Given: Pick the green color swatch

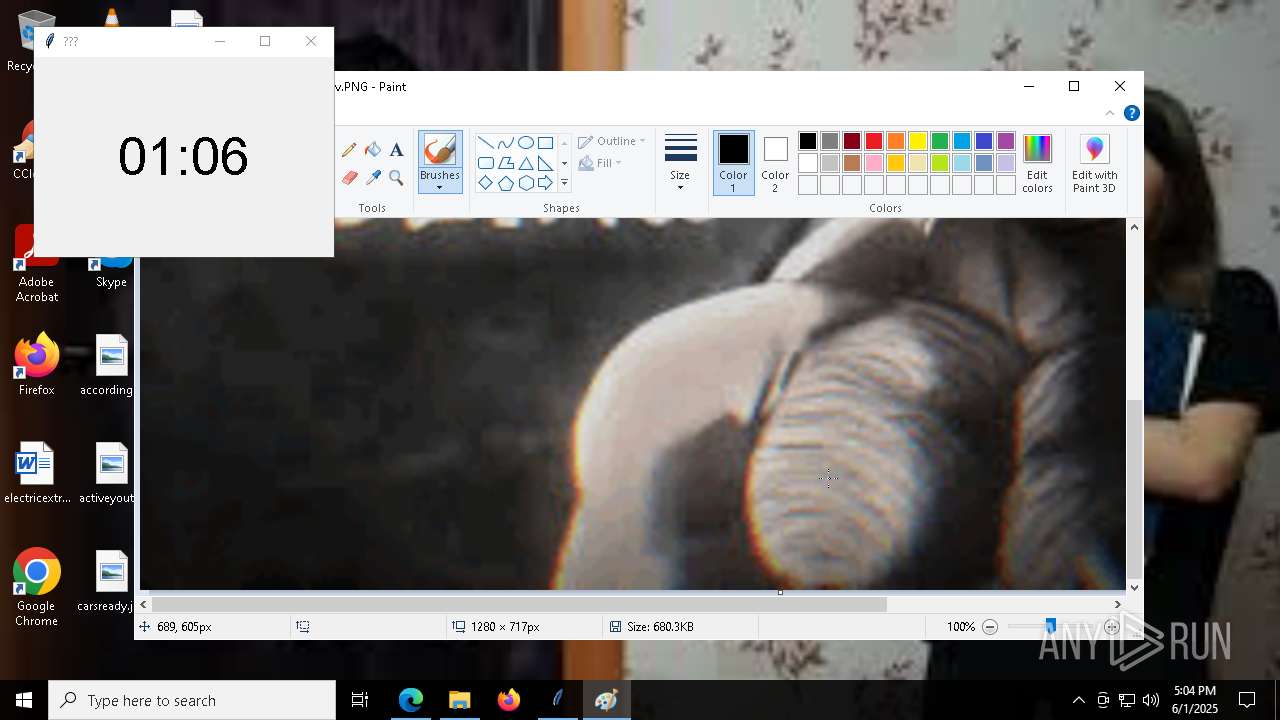Looking at the screenshot, I should point(940,141).
